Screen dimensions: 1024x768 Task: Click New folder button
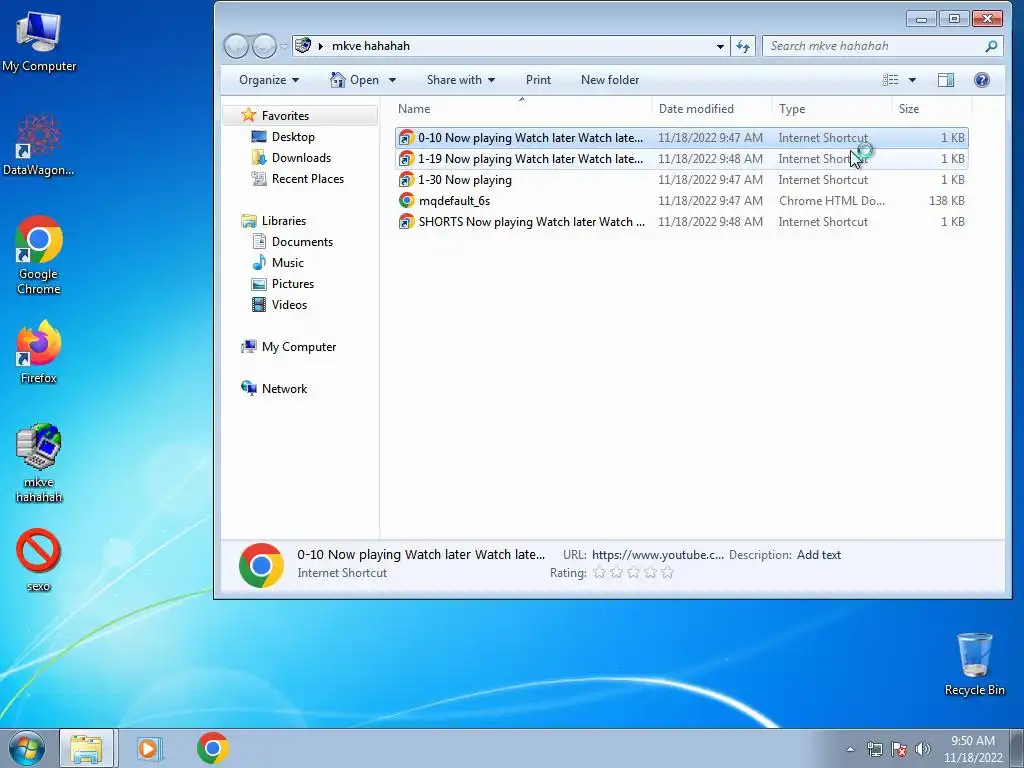(x=610, y=80)
